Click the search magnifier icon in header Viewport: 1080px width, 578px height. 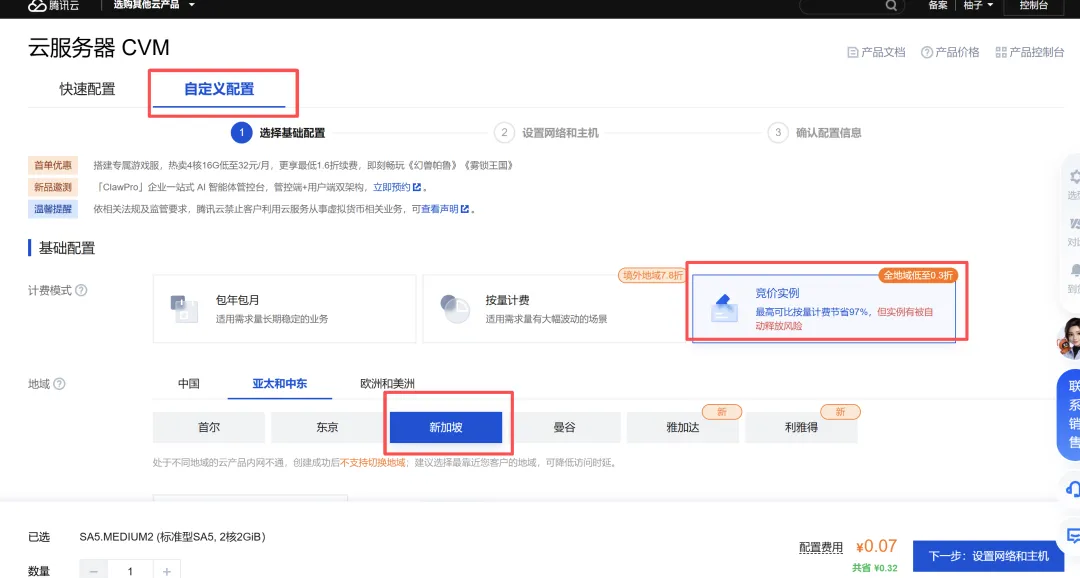tap(891, 6)
